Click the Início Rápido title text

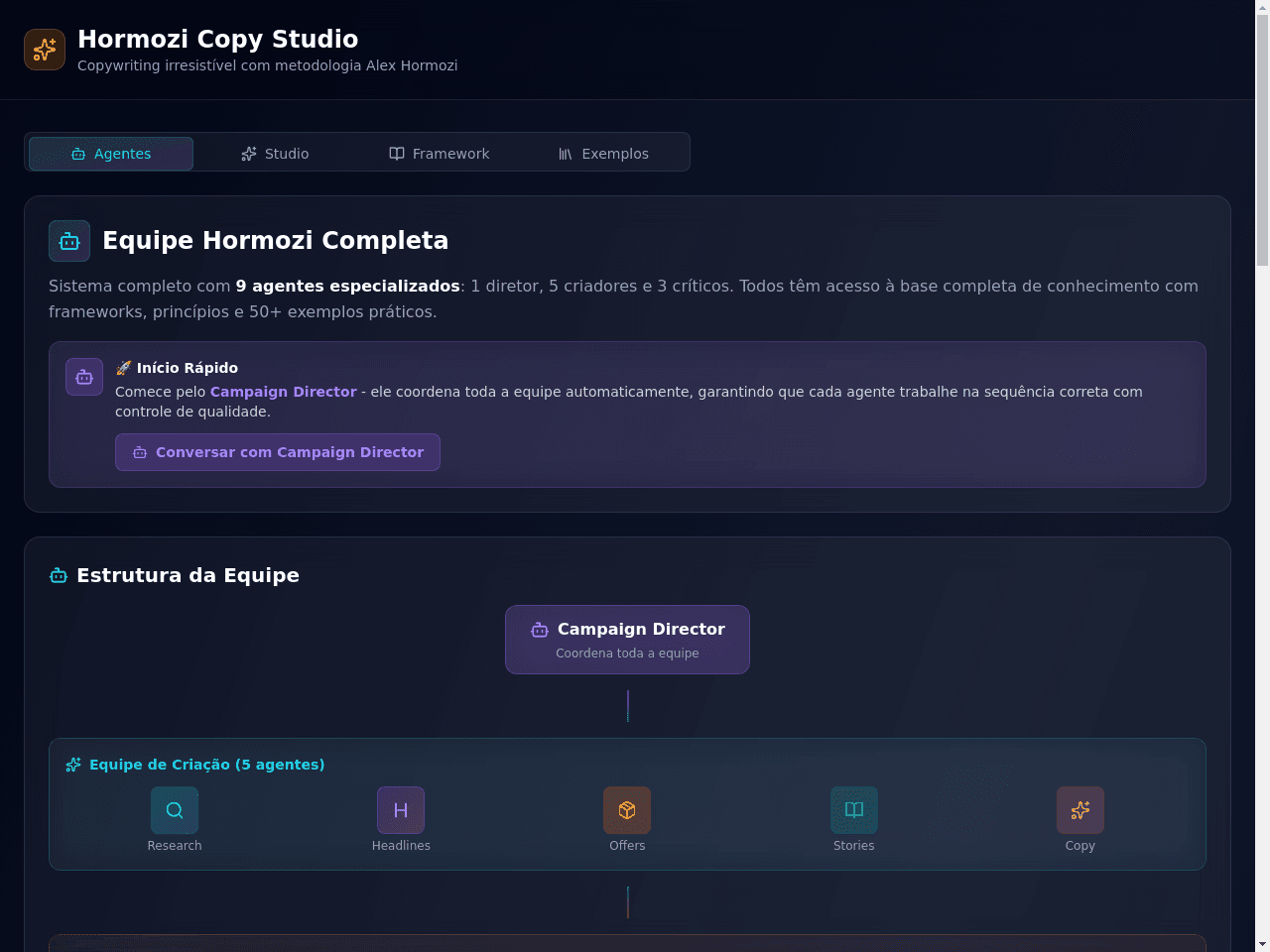tap(177, 368)
